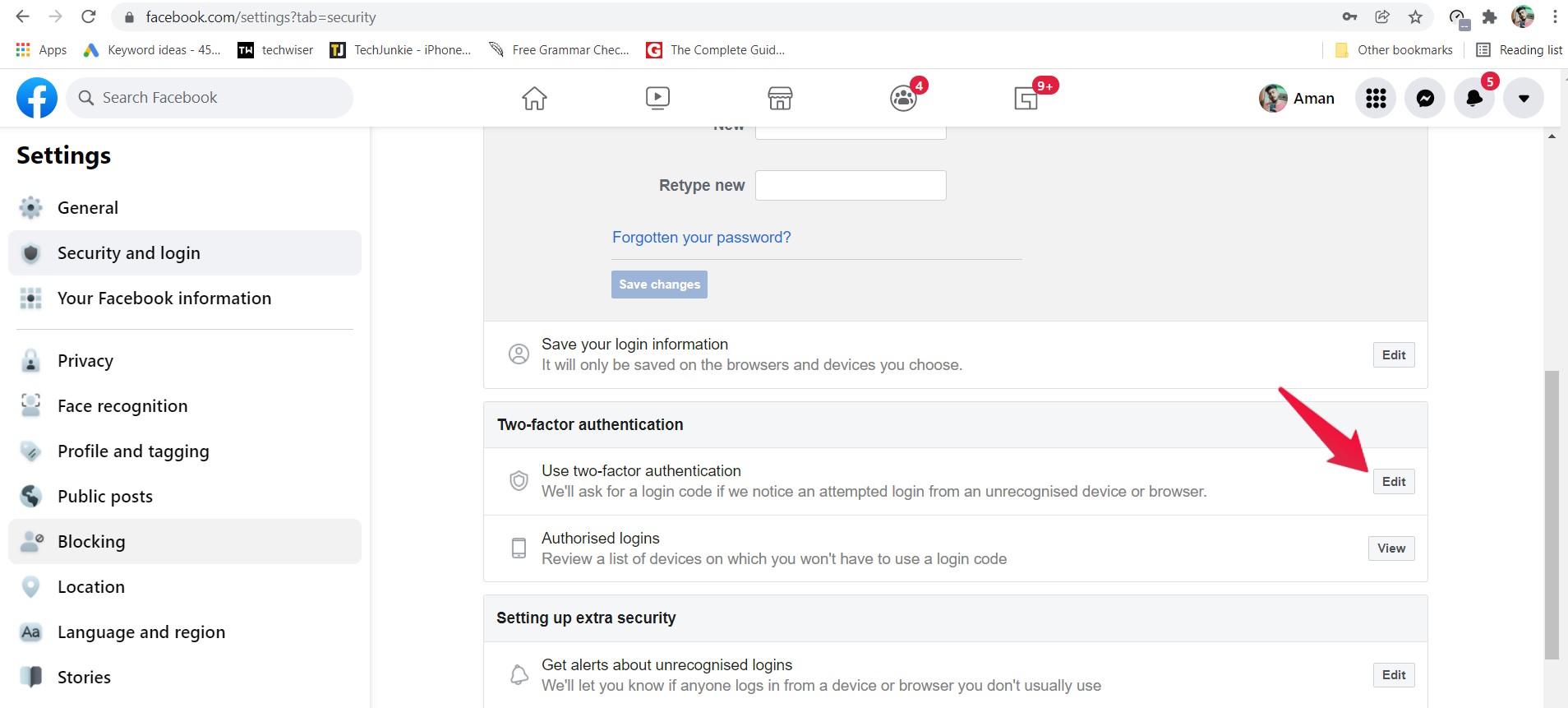The height and width of the screenshot is (708, 1568).
Task: Open the Reading list
Action: pos(1519,50)
